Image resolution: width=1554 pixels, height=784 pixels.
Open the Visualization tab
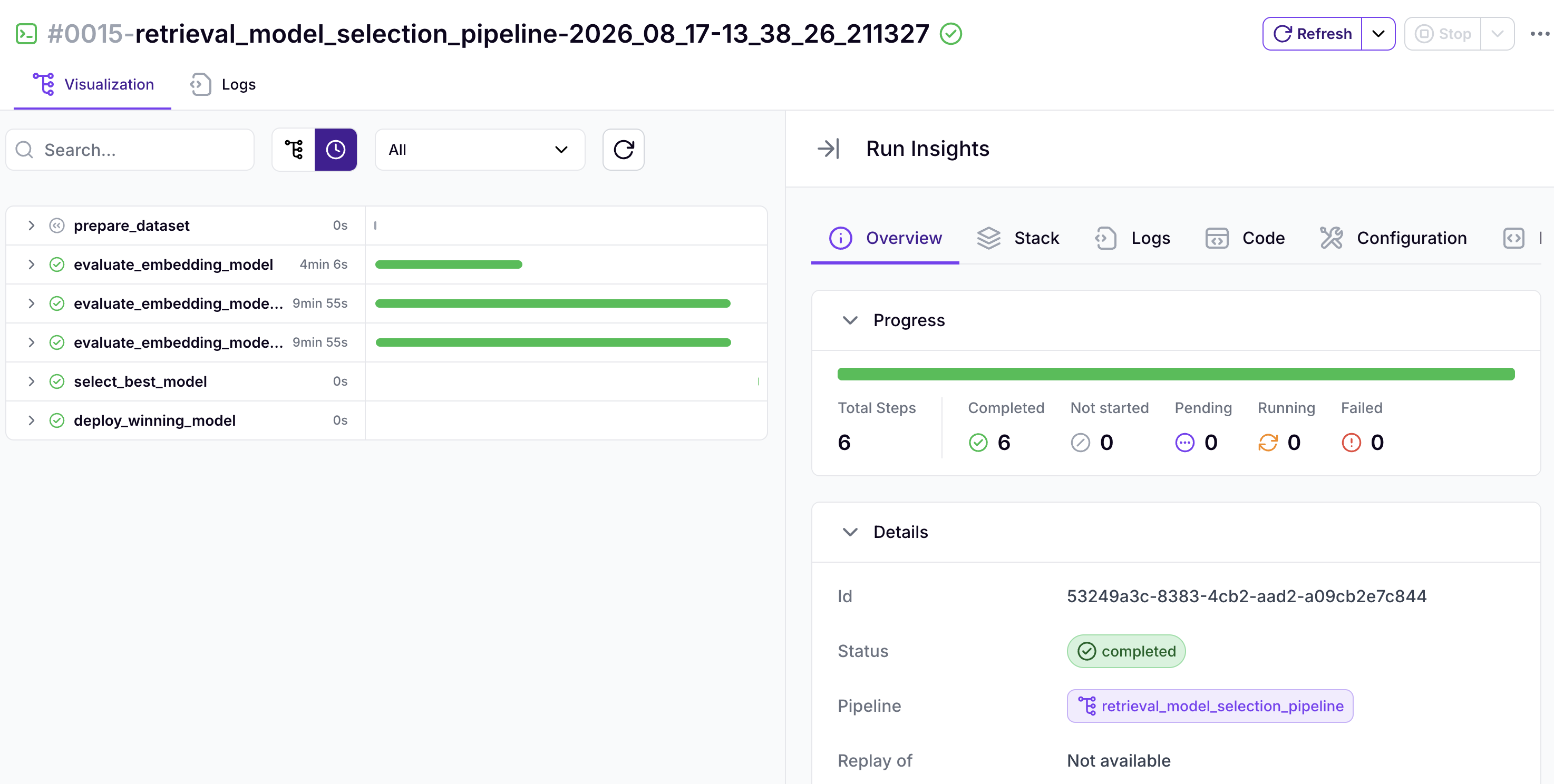93,84
